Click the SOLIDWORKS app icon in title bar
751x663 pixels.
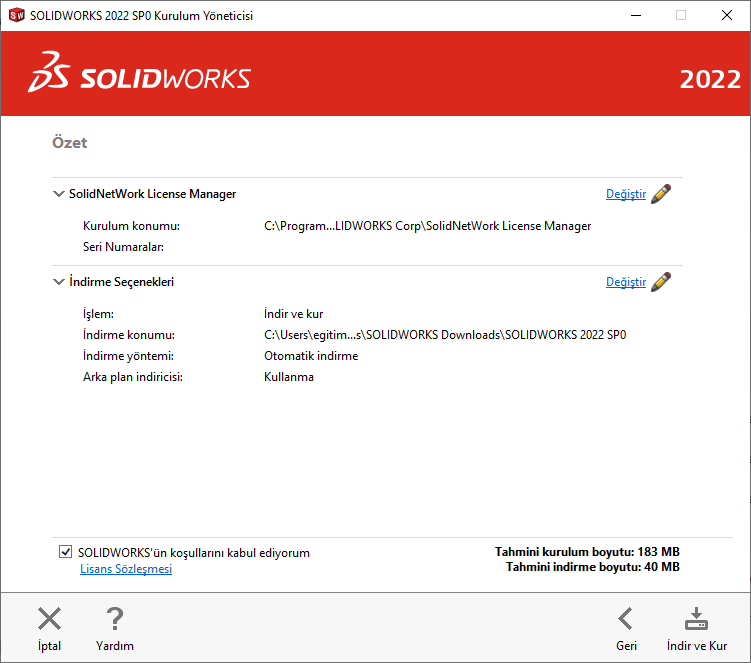(16, 15)
